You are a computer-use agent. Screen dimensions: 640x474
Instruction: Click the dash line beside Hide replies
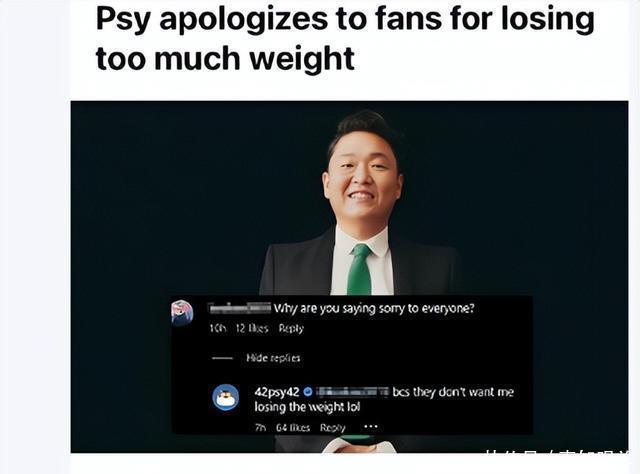pyautogui.click(x=222, y=358)
